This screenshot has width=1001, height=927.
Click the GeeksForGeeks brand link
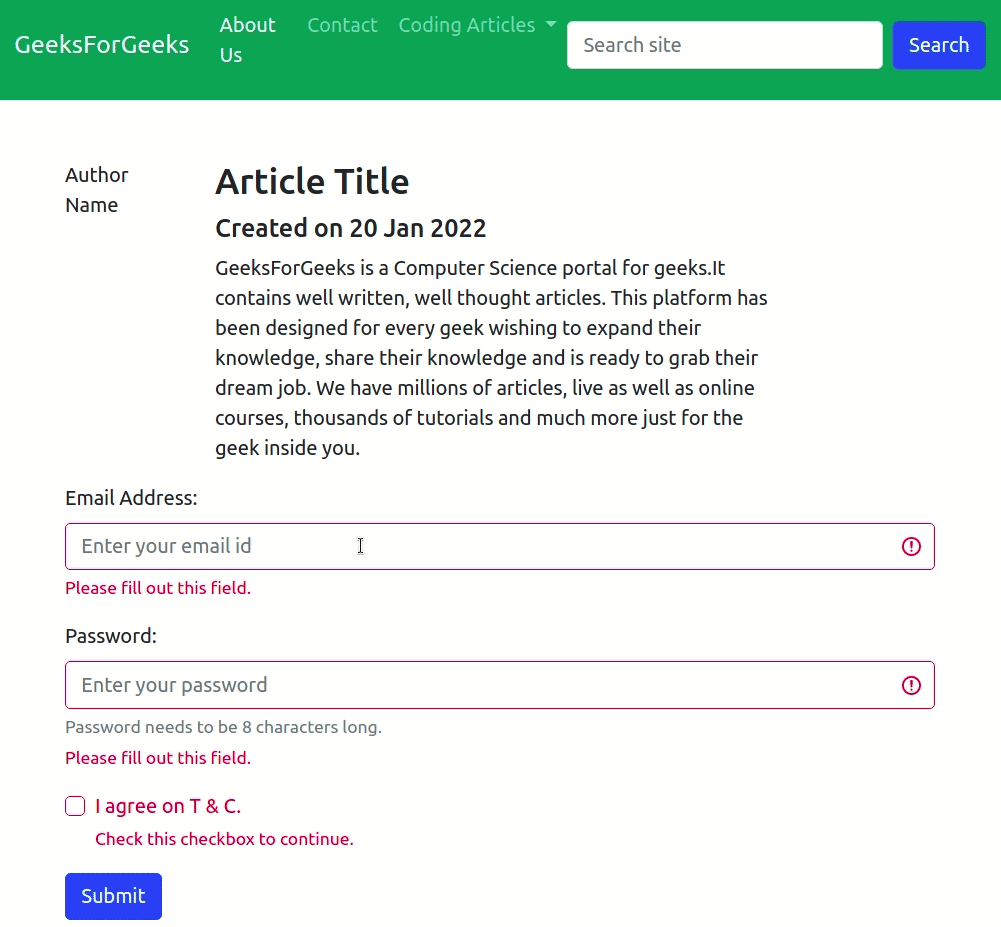pos(102,44)
